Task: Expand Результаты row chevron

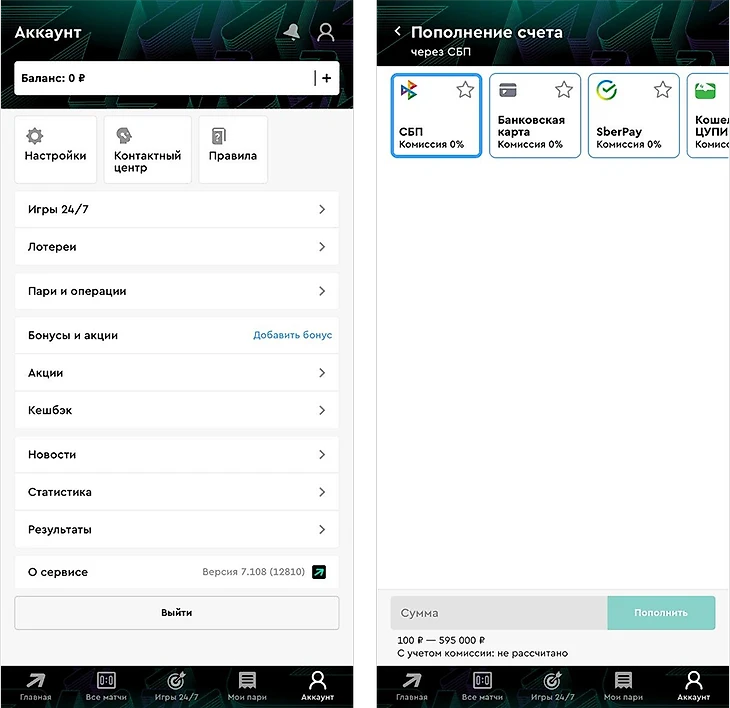Action: coord(322,529)
